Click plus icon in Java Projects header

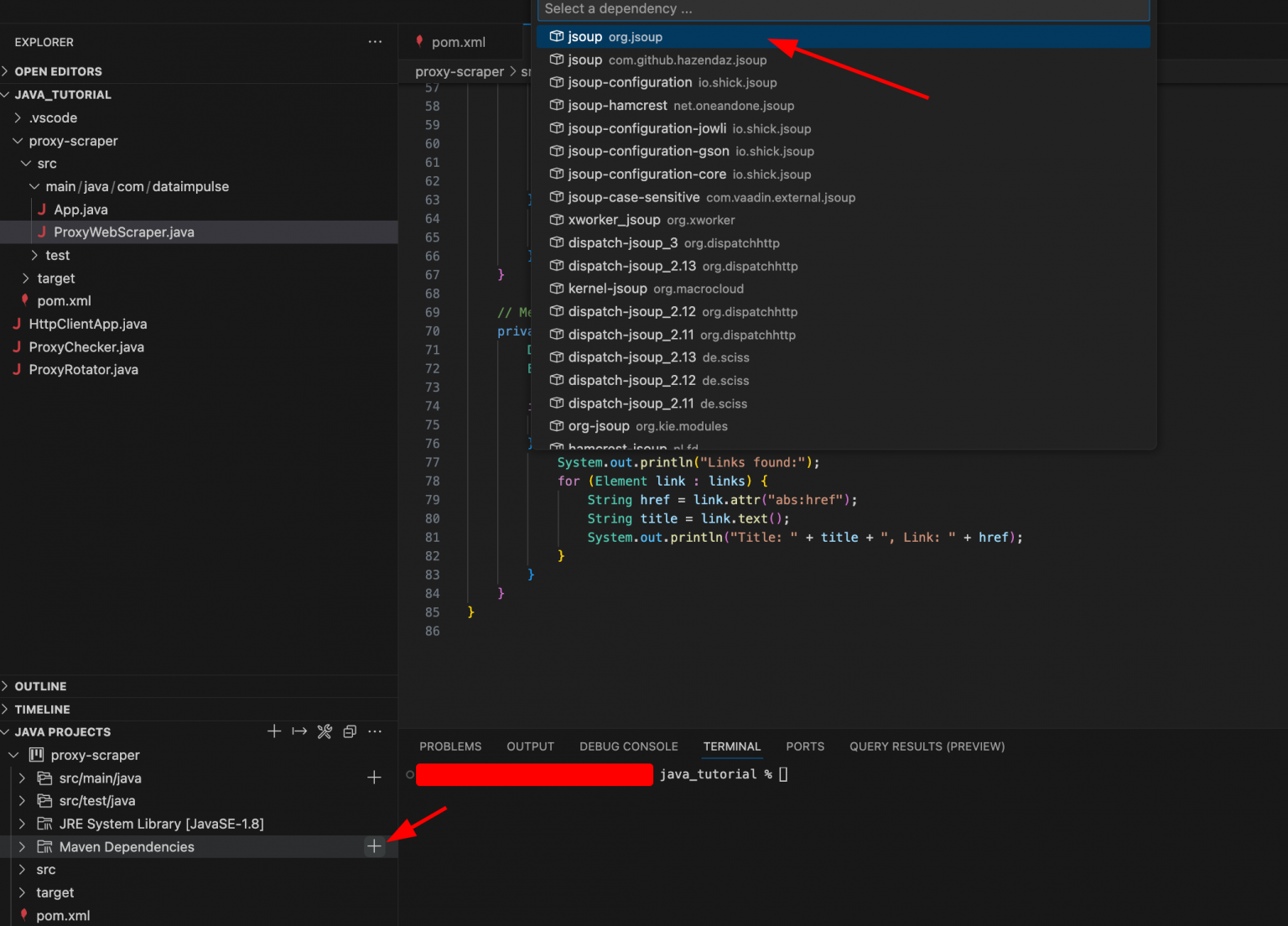point(274,731)
